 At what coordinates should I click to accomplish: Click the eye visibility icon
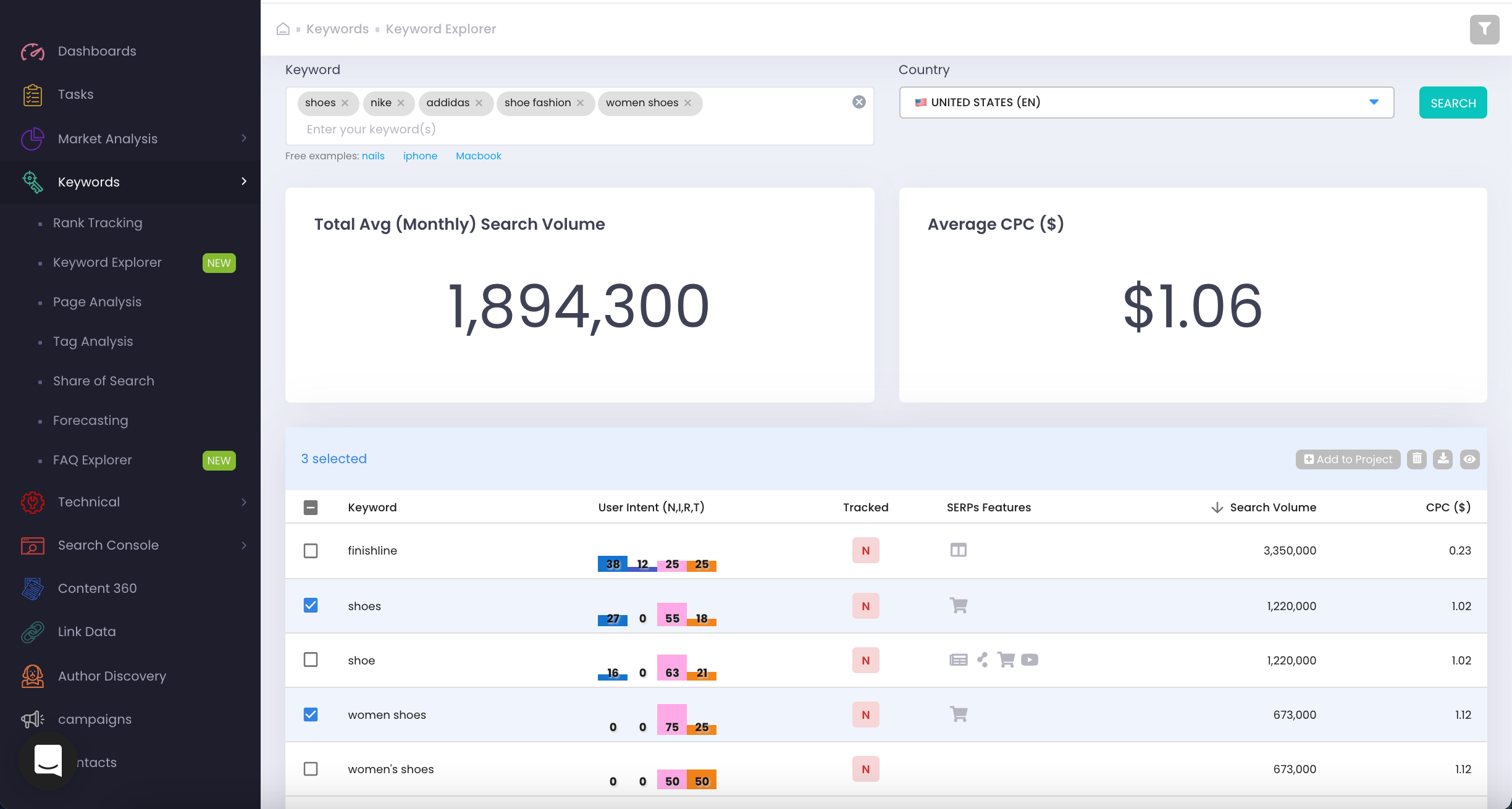[x=1469, y=459]
